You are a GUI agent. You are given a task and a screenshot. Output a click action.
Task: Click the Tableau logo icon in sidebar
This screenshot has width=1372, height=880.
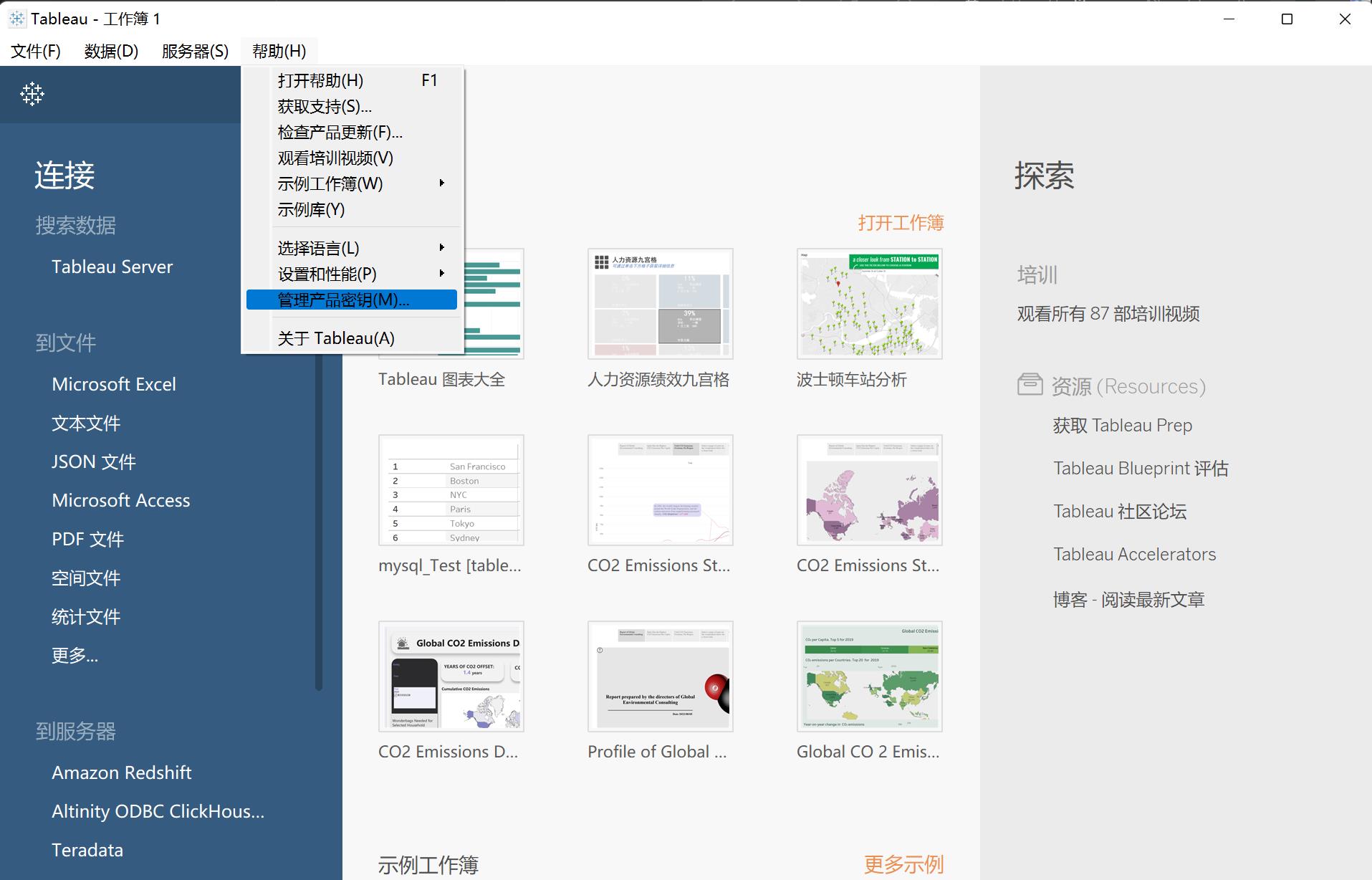[32, 94]
